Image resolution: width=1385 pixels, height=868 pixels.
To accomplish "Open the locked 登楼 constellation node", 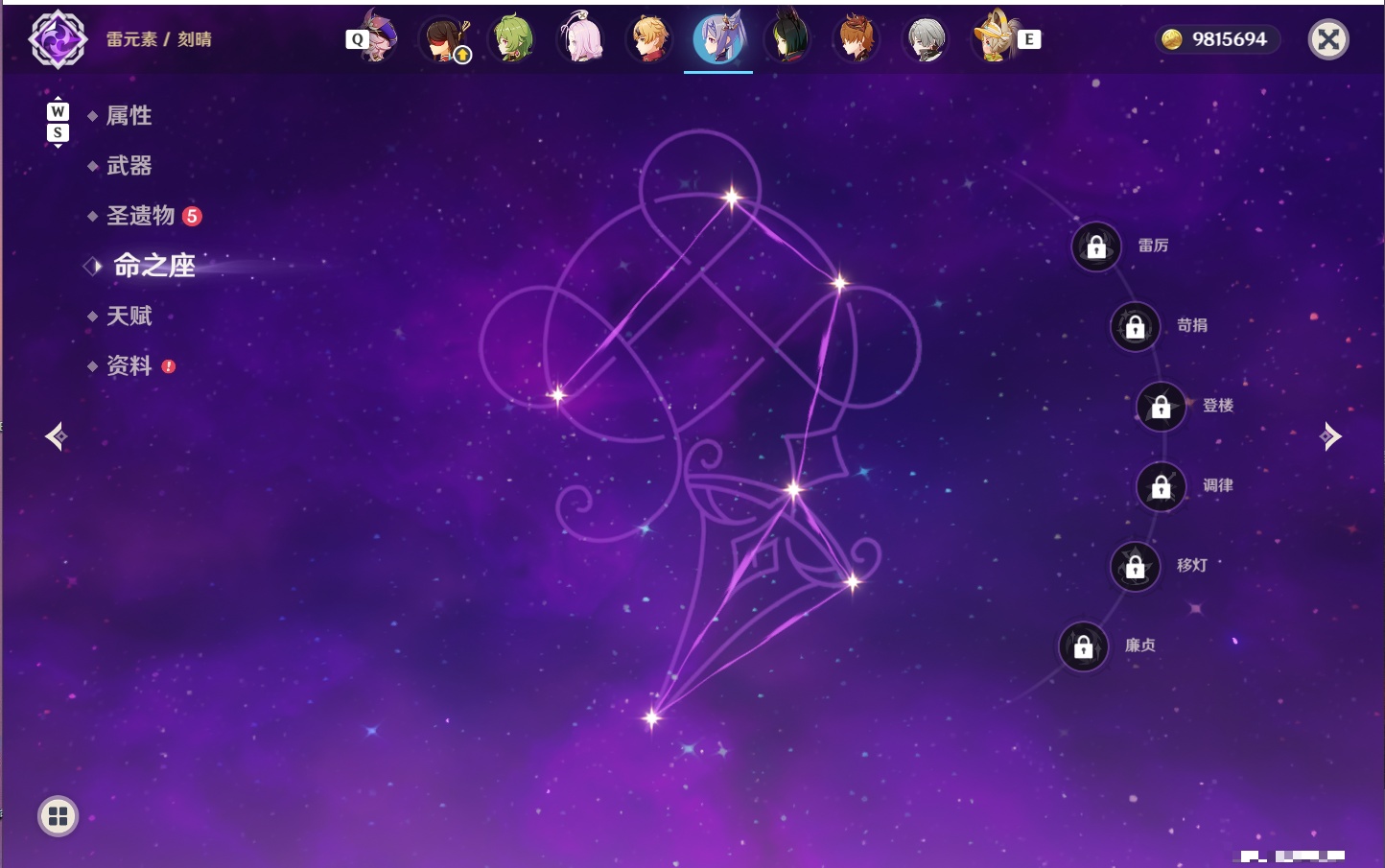I will (x=1162, y=407).
